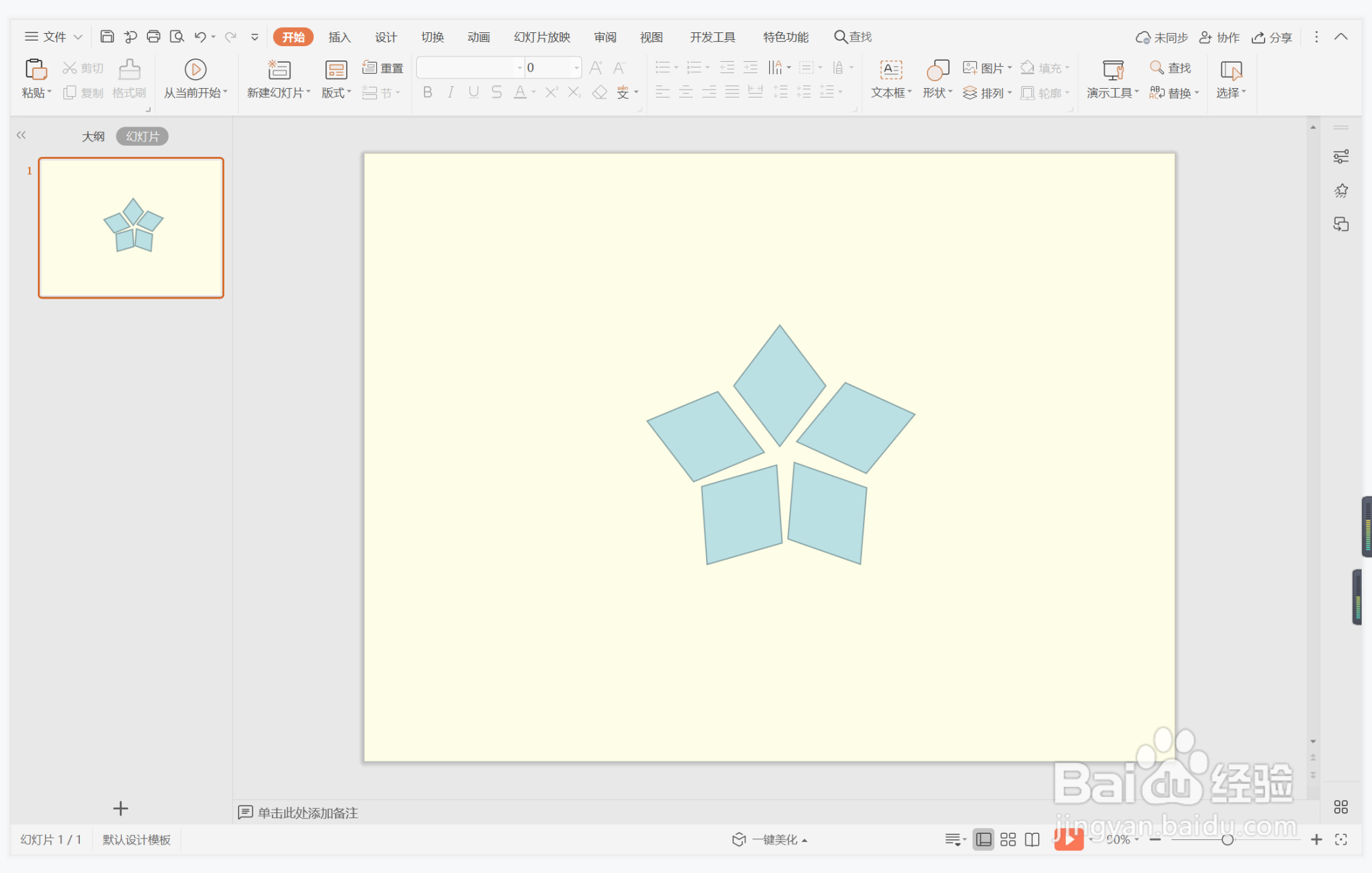Click the 分享 share button
Image resolution: width=1372 pixels, height=873 pixels.
pyautogui.click(x=1272, y=37)
